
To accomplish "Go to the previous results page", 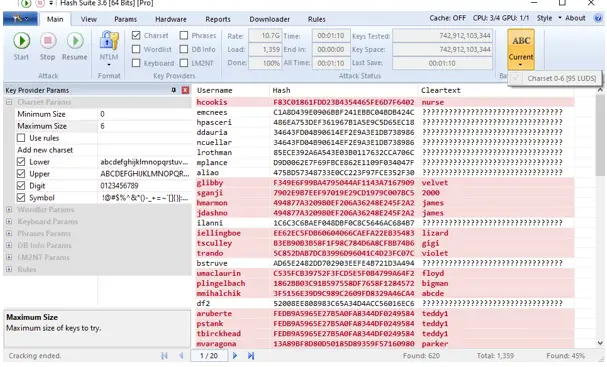I will (x=181, y=355).
